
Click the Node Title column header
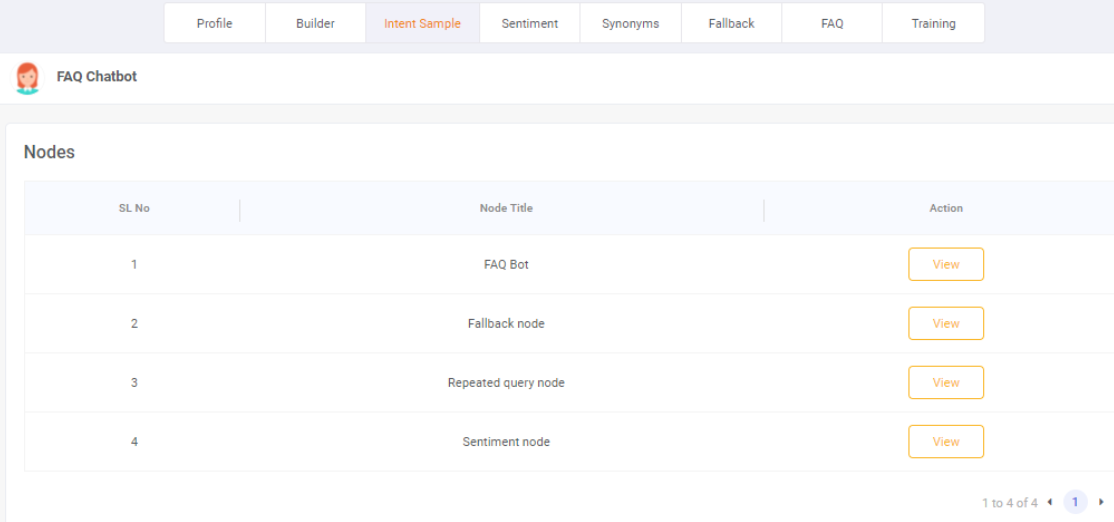(x=506, y=208)
